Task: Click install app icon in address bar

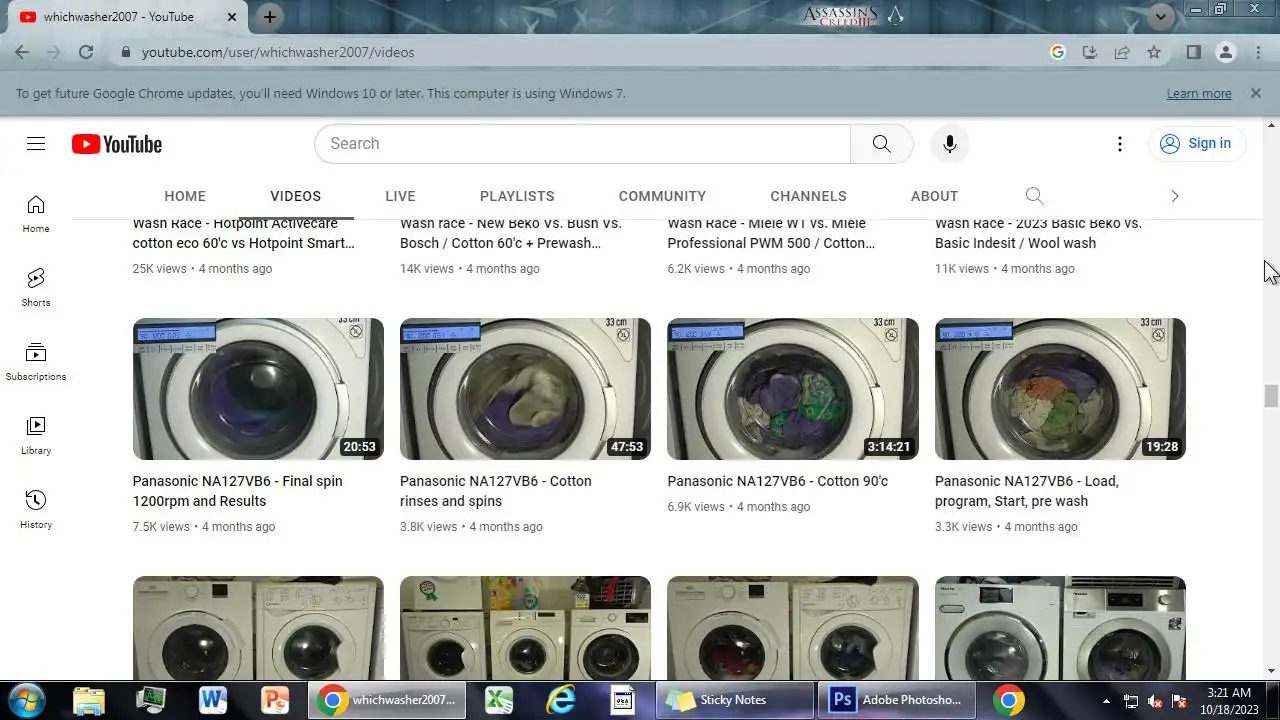Action: (x=1090, y=52)
